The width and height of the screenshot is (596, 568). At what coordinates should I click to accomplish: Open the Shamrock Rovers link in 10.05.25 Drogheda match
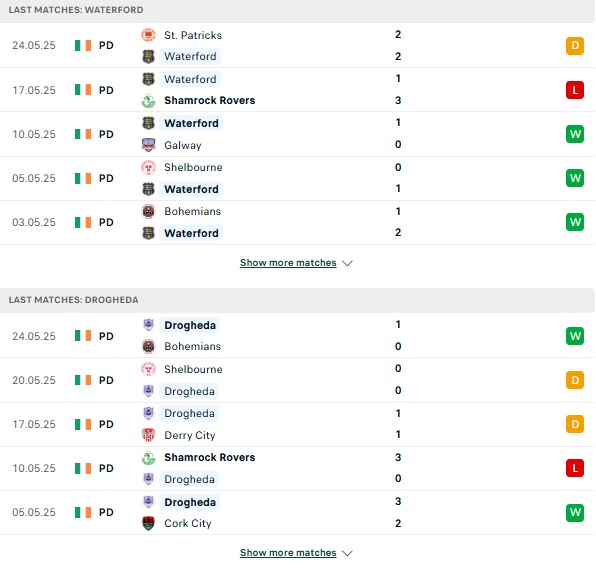[x=209, y=457]
